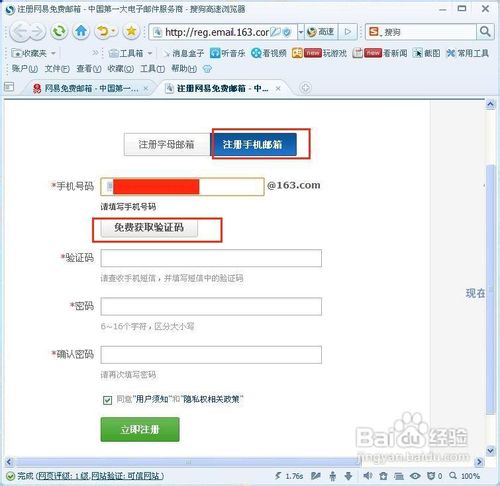Open 常用工具 common tools
The image size is (500, 486).
click(468, 53)
